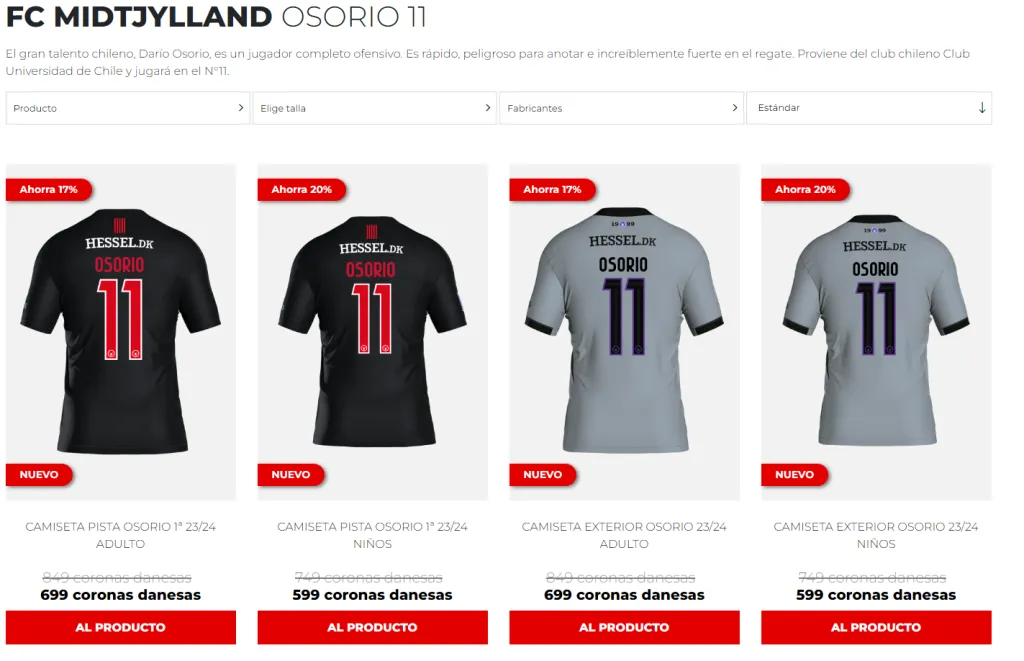Viewport: 1024px width, 661px height.
Task: Click the Elige talla chevron arrow
Action: 487,108
